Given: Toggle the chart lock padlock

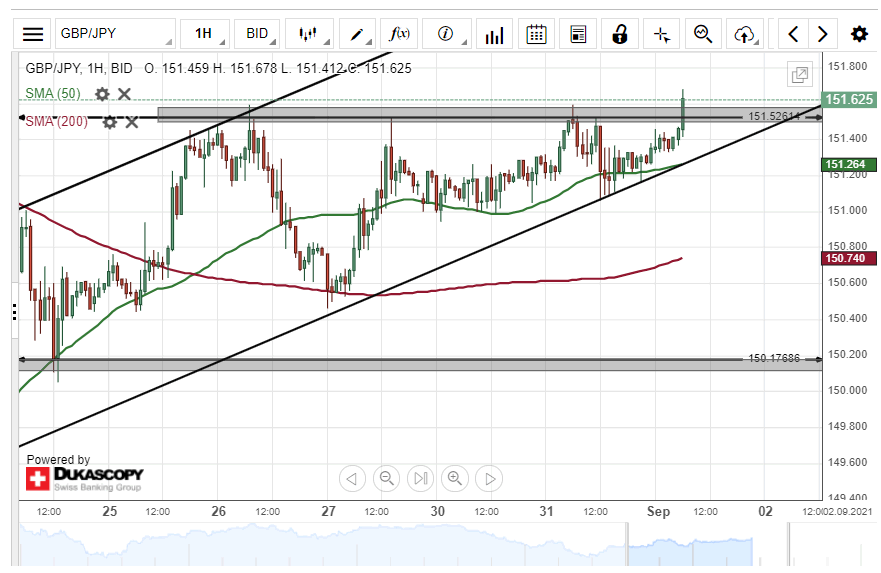Looking at the screenshot, I should 620,34.
